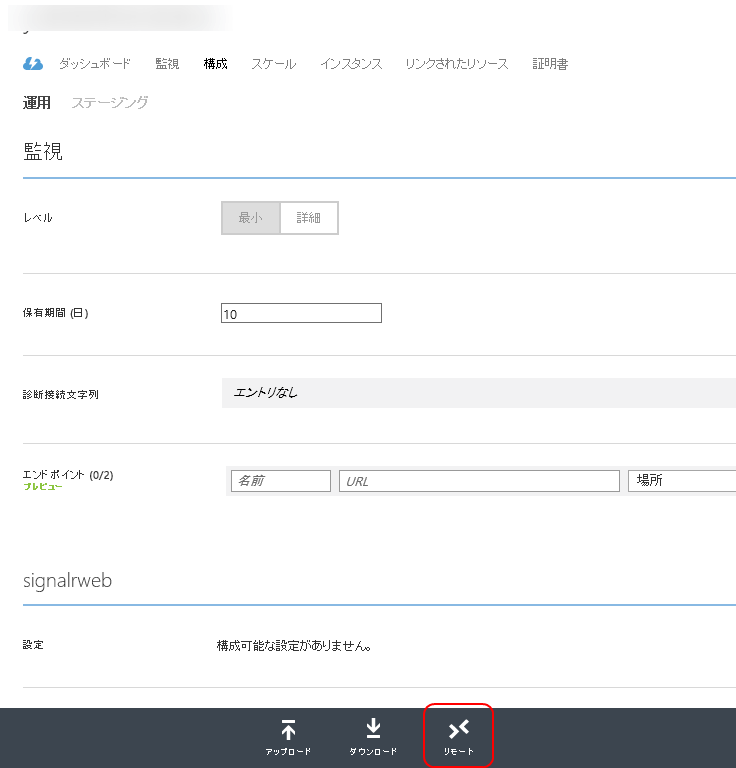
Task: View the 証明書 tab
Action: tap(550, 64)
